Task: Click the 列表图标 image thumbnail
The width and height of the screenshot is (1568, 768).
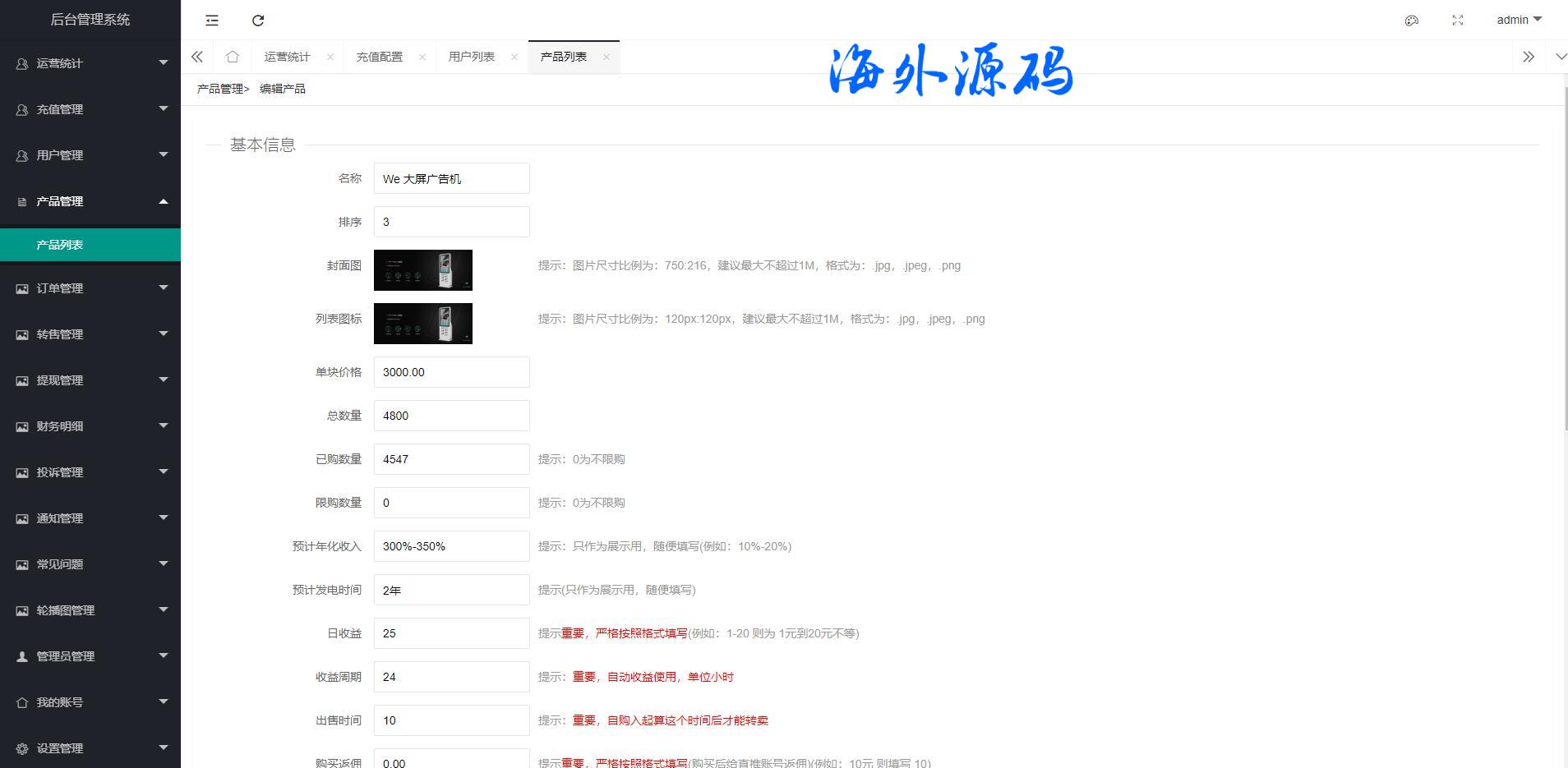Action: pyautogui.click(x=423, y=324)
